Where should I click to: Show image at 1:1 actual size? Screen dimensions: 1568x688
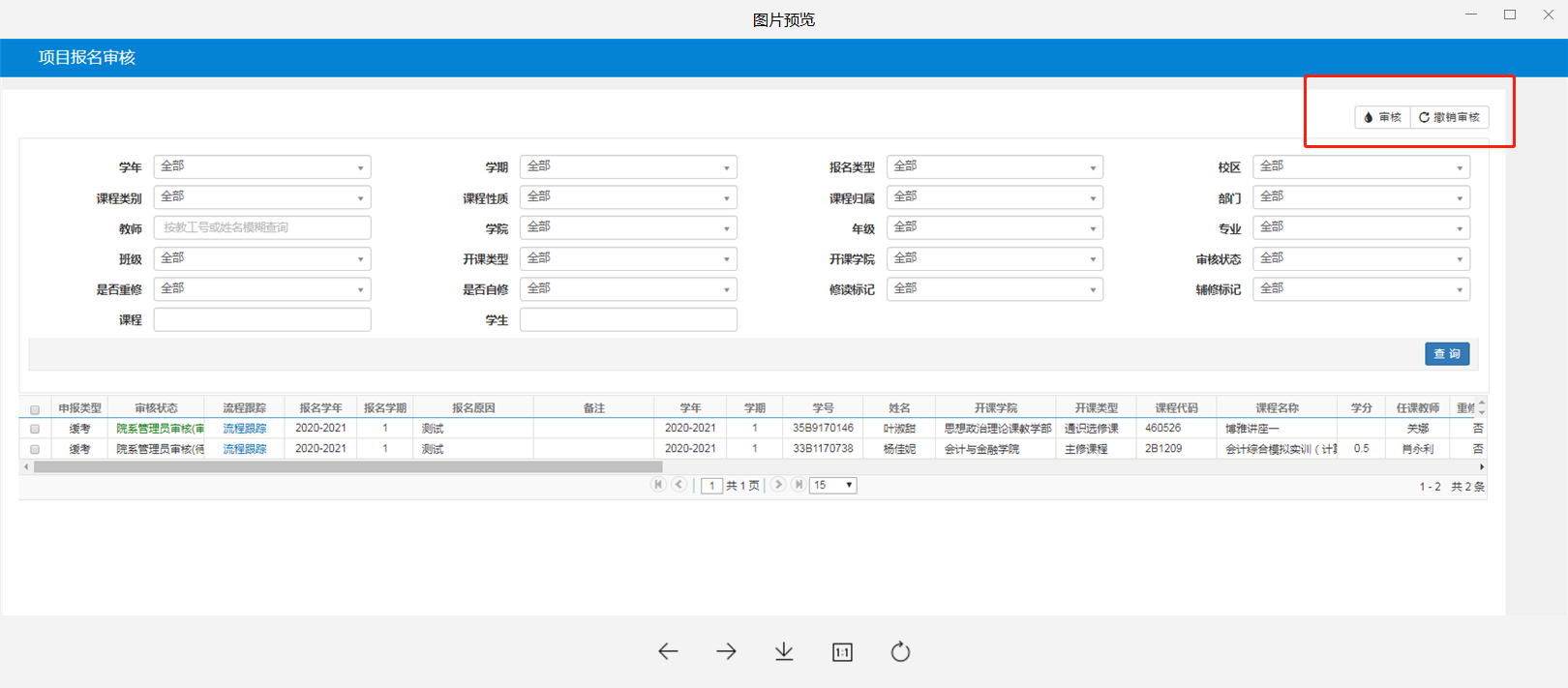click(842, 652)
